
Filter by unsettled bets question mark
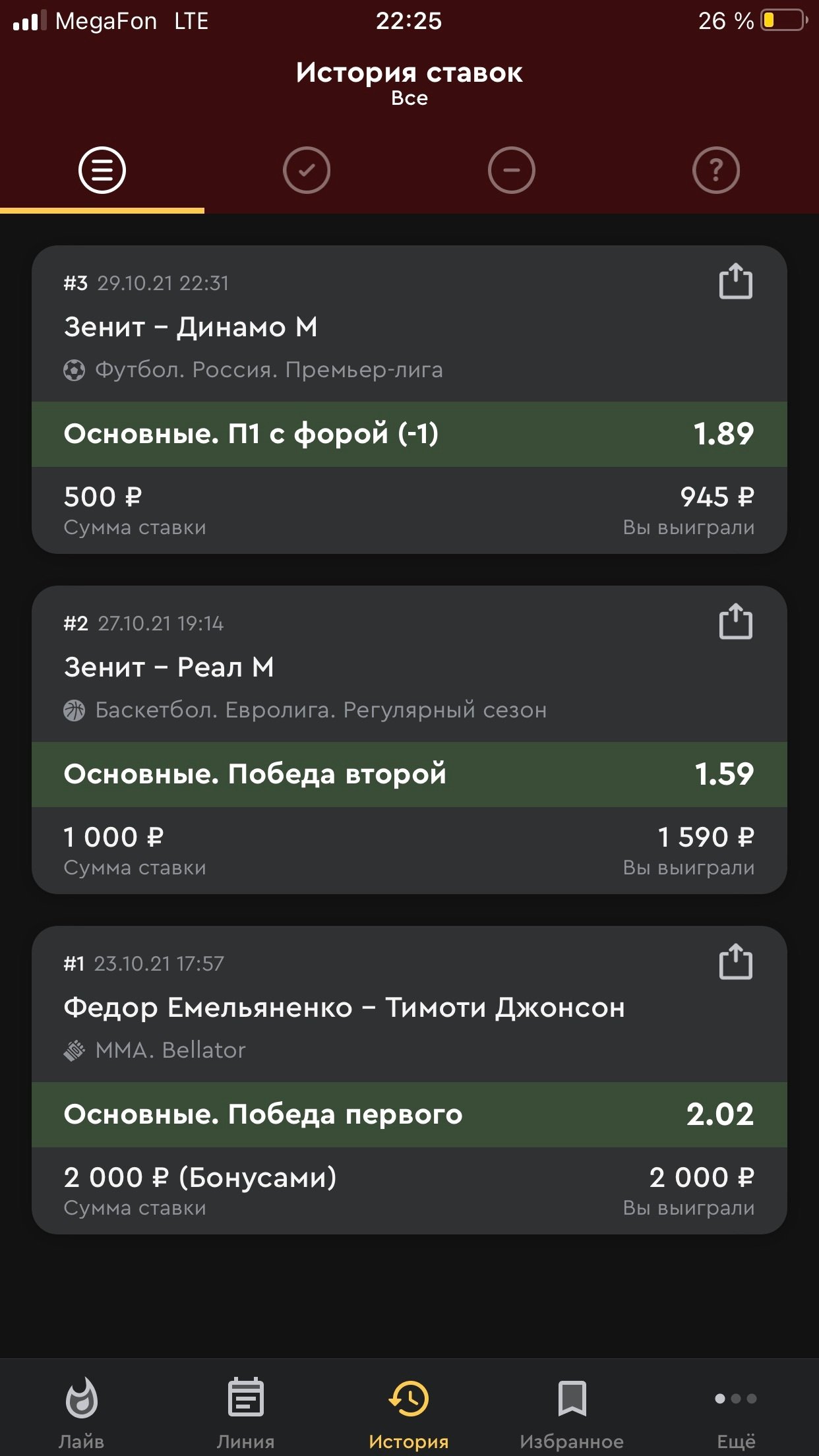716,171
